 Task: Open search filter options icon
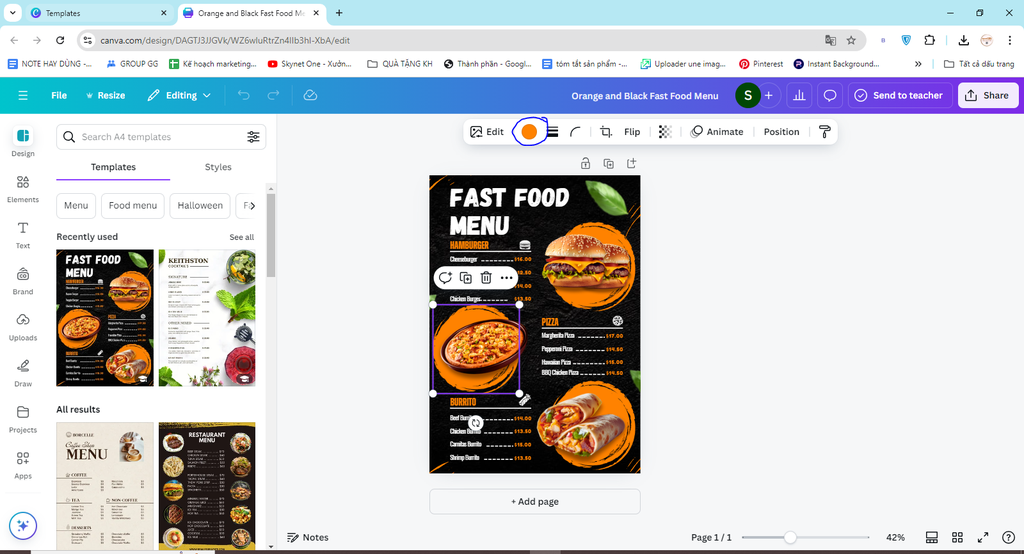click(x=253, y=137)
